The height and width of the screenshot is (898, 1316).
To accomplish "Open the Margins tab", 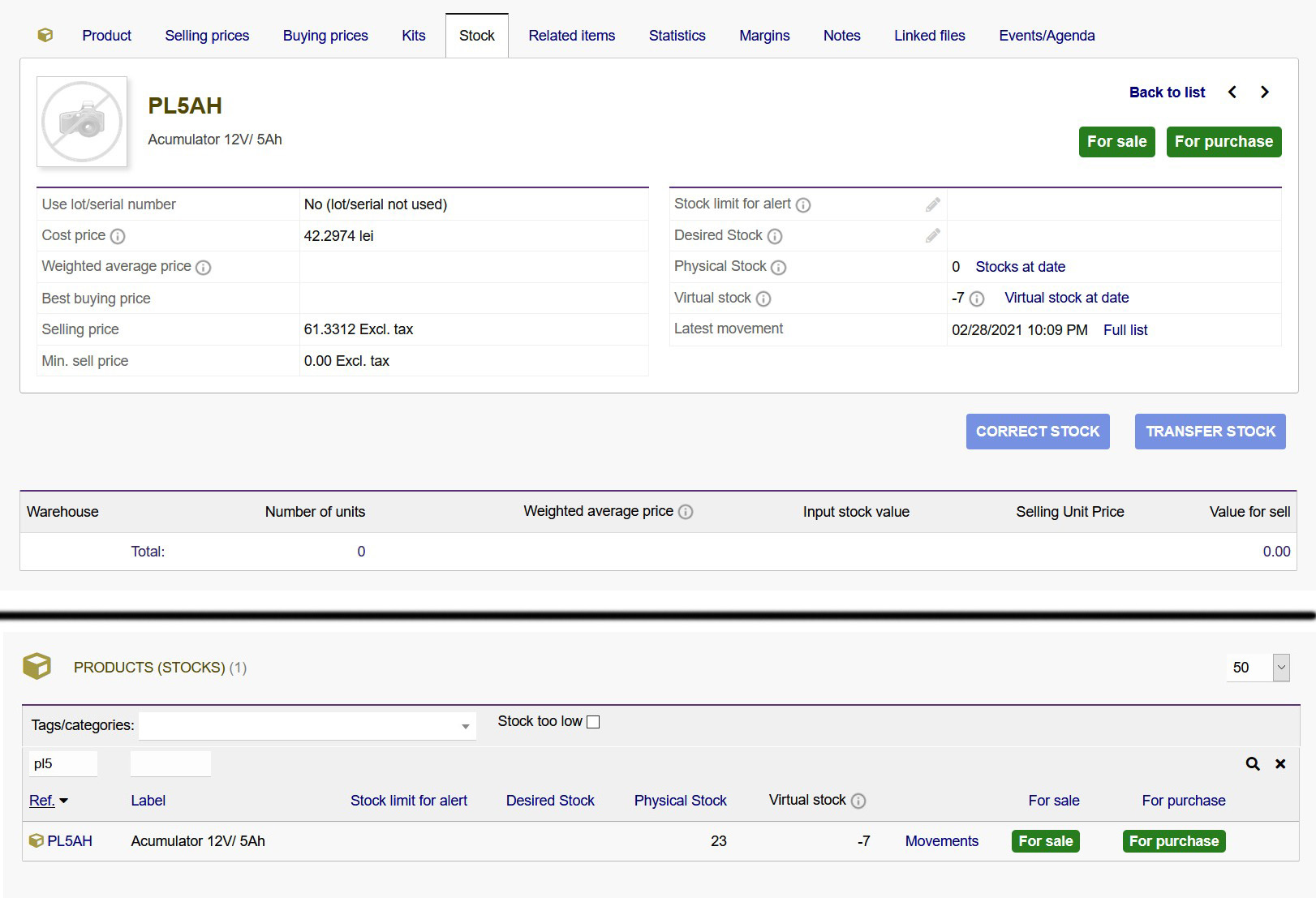I will coord(764,36).
